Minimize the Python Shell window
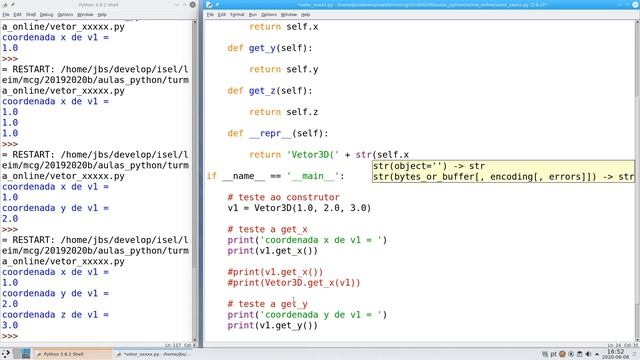 coord(177,4)
